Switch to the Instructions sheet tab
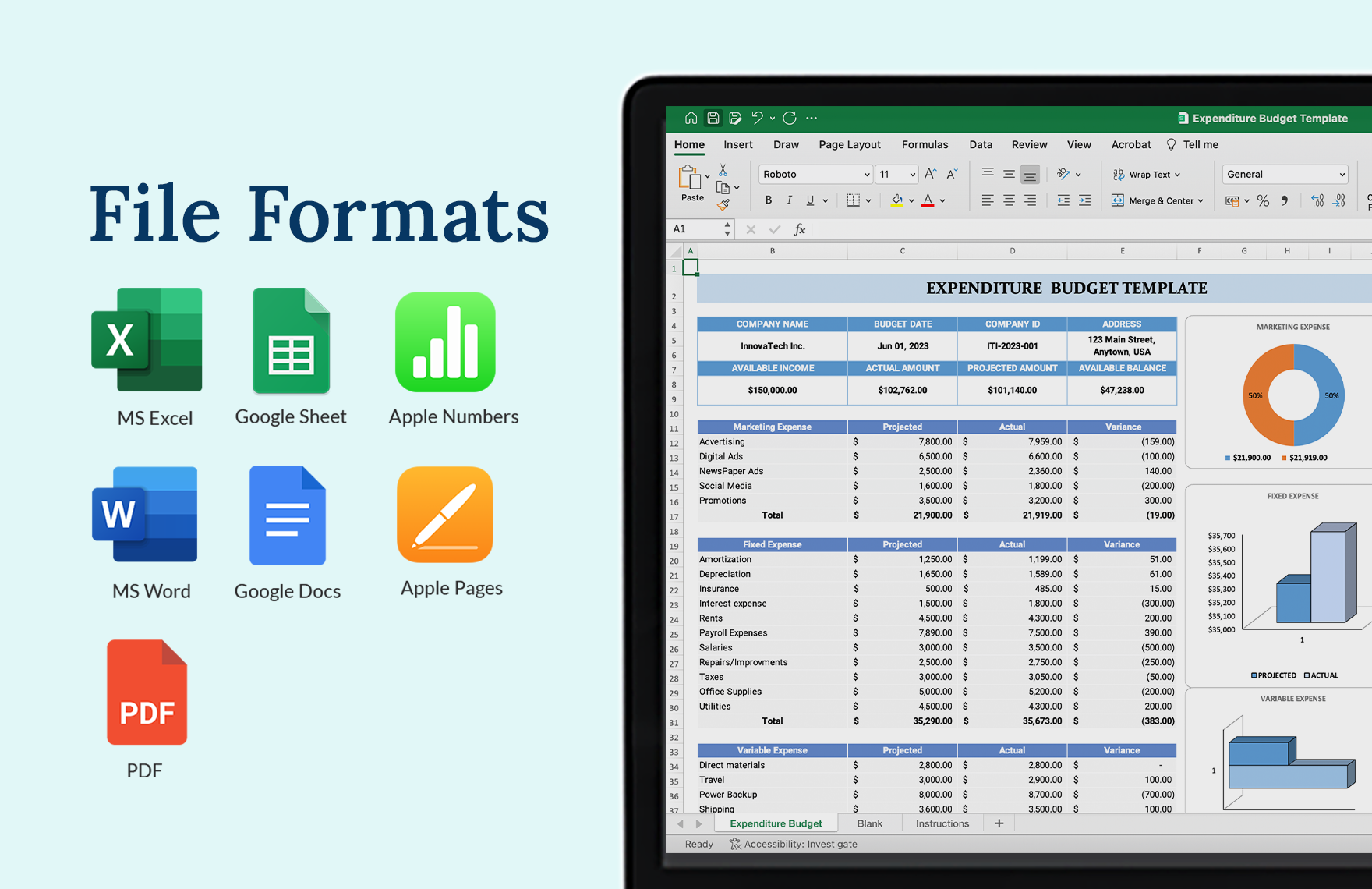This screenshot has width=1372, height=889. click(x=942, y=823)
